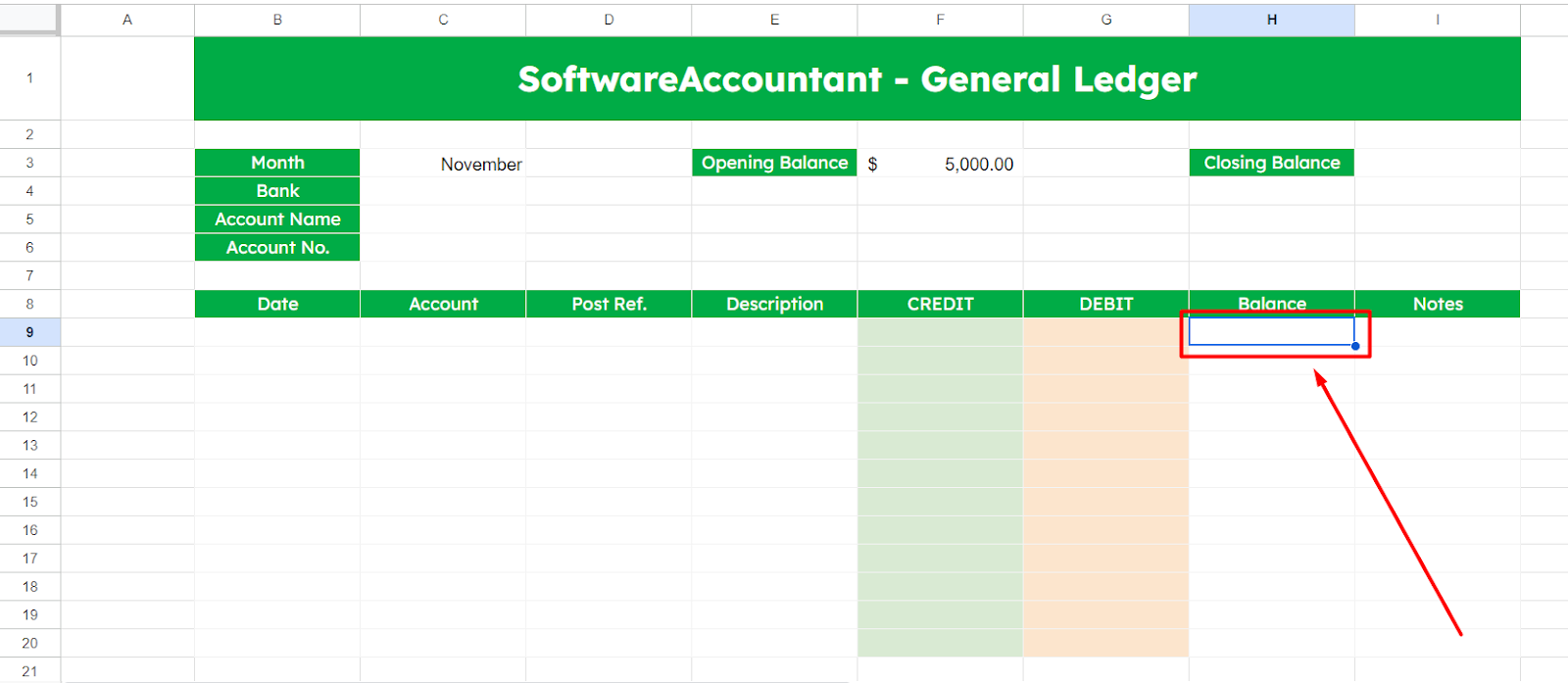Click the empty cell next to Bank label
Image resolution: width=1568 pixels, height=683 pixels.
443,191
